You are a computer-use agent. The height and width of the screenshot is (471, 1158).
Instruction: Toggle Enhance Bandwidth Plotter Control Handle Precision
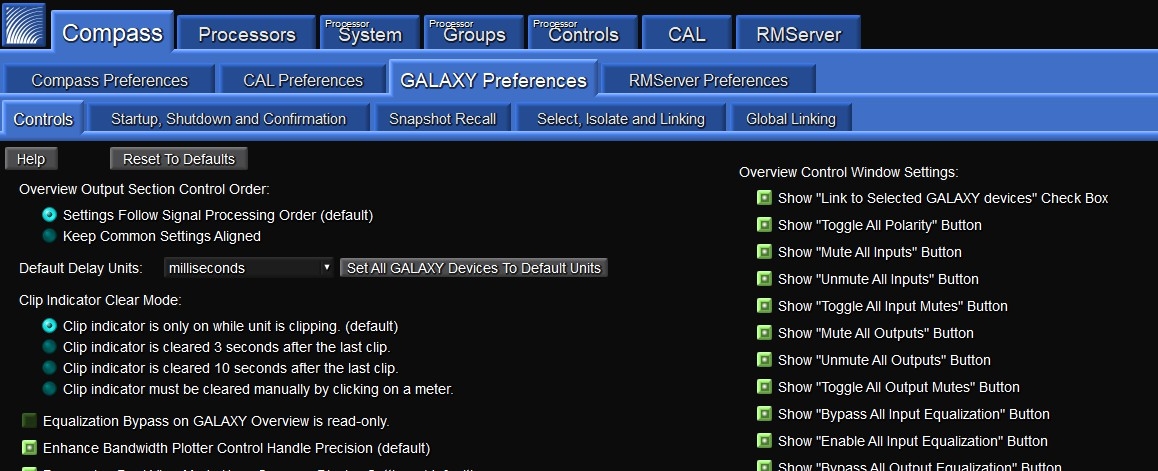pyautogui.click(x=29, y=448)
